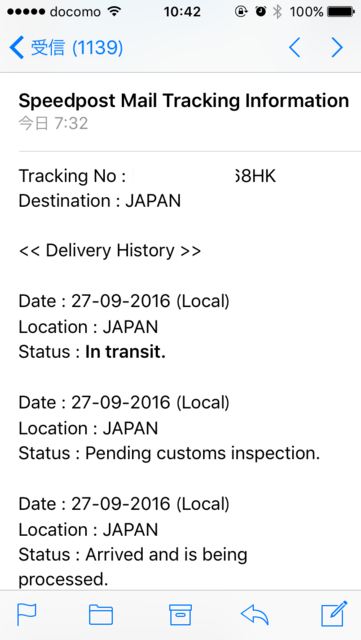Tap the Bluetooth icon in status bar
361x640 pixels.
(278, 12)
